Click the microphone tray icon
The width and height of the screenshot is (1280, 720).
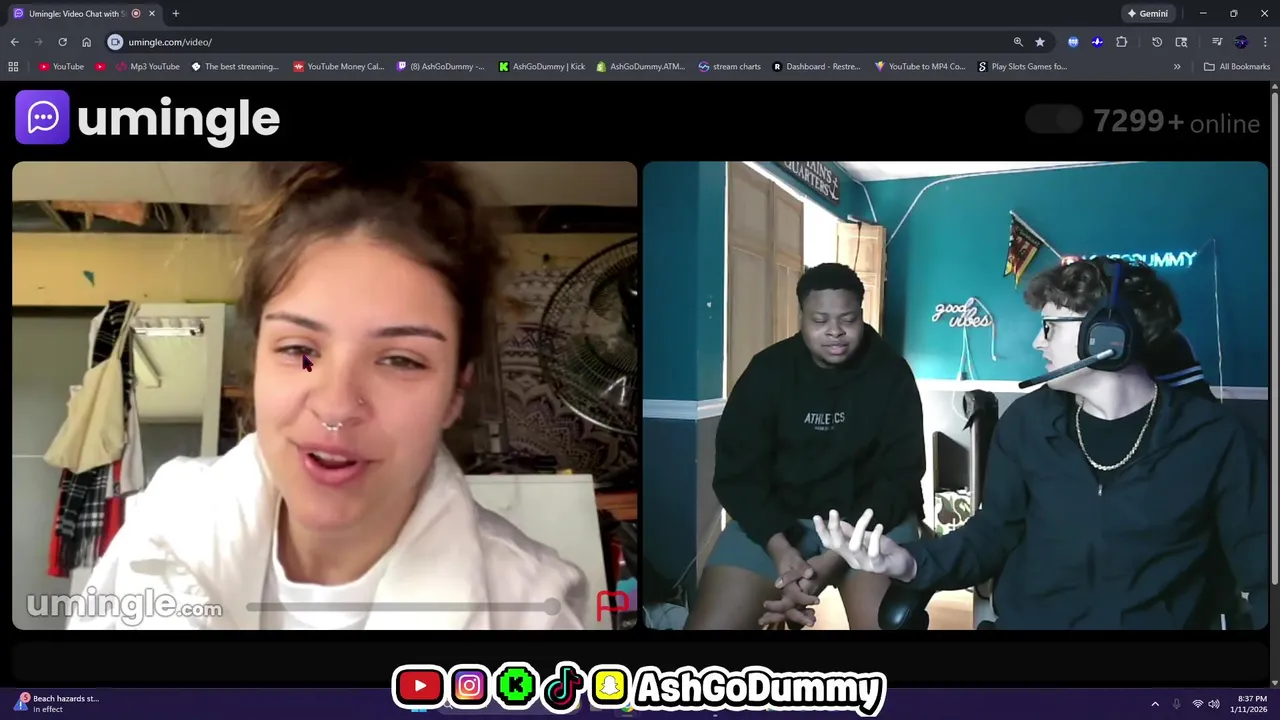[x=1176, y=704]
